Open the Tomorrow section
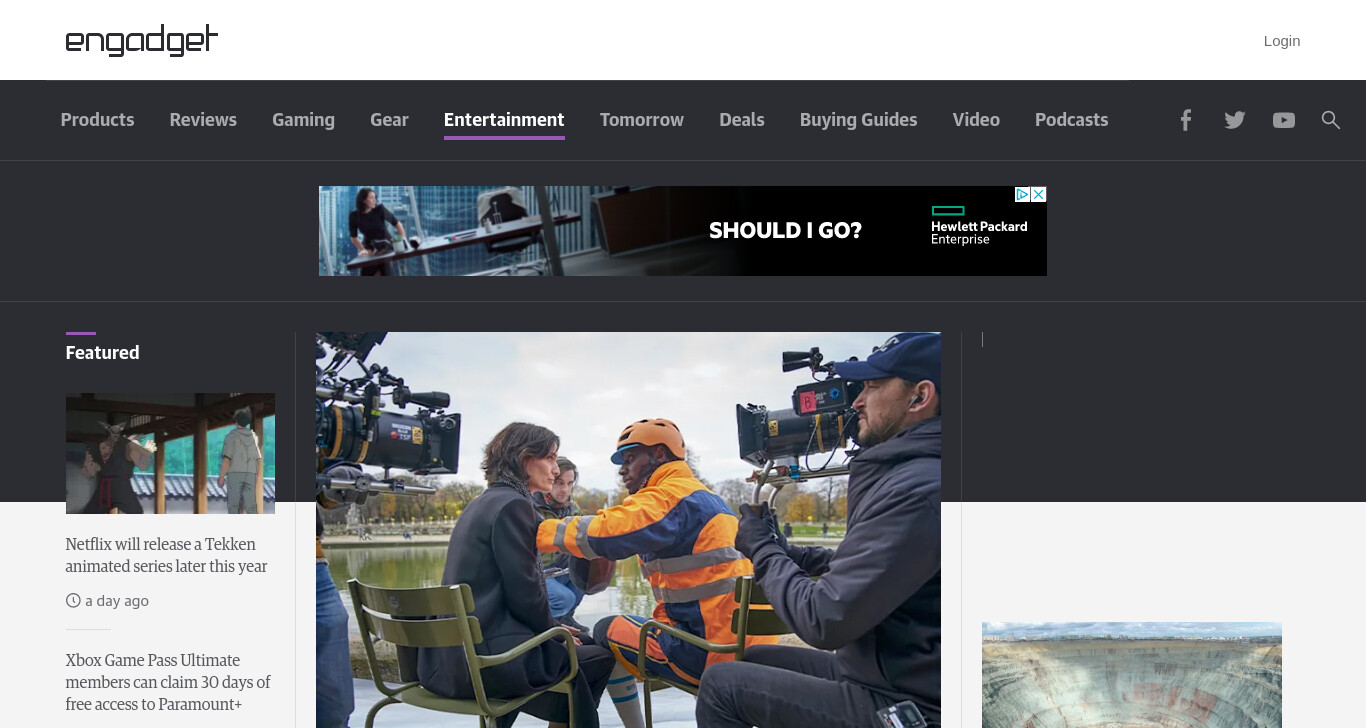The image size is (1366, 728). coord(642,120)
